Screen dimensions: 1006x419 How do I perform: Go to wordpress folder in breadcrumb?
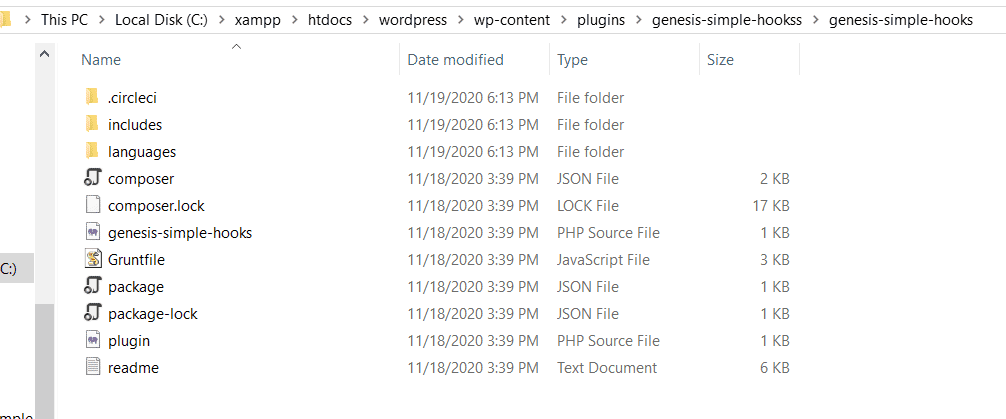413,20
